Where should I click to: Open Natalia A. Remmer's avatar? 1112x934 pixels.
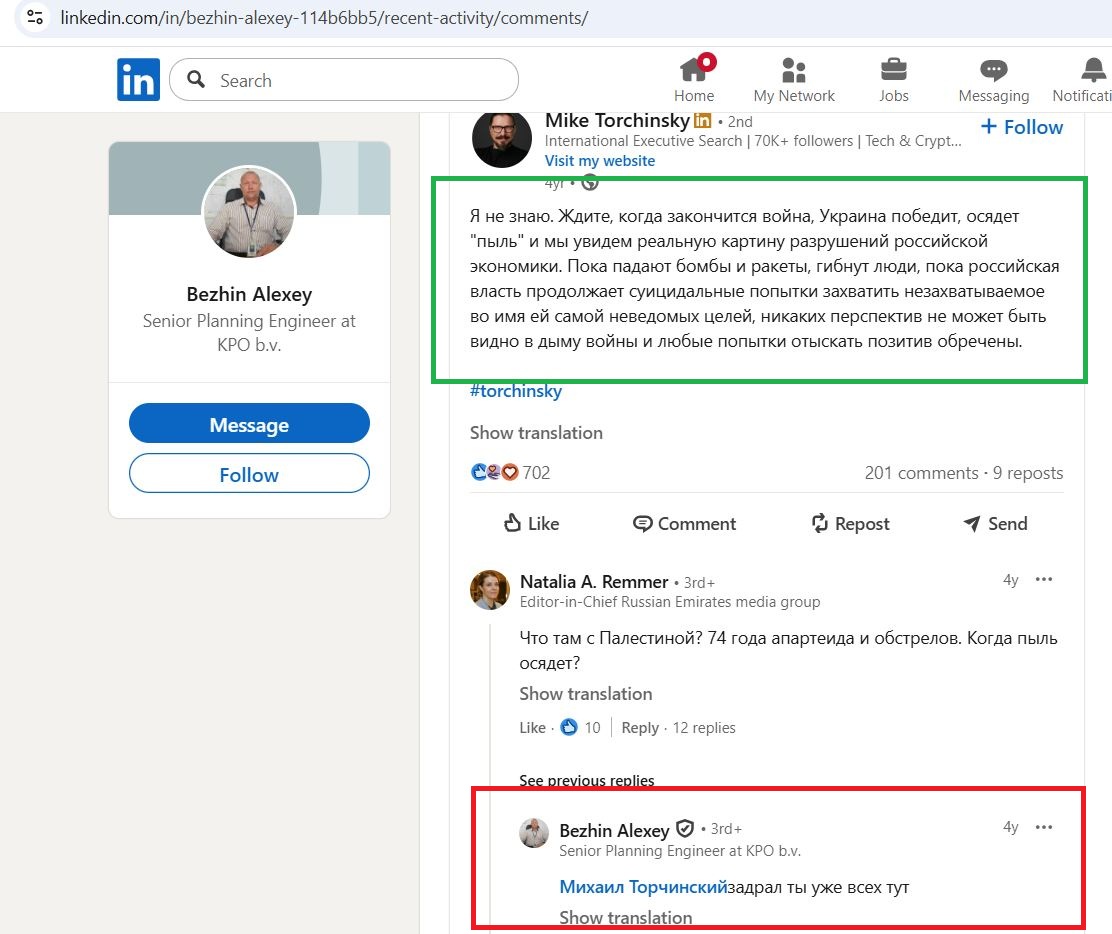point(490,590)
